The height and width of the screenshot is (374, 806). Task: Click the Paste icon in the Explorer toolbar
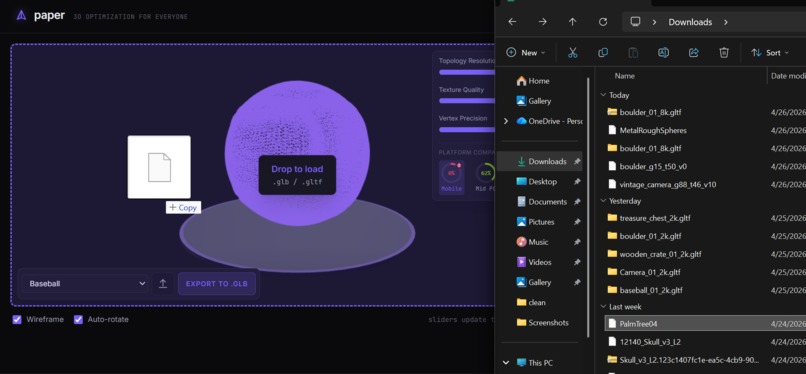[633, 52]
